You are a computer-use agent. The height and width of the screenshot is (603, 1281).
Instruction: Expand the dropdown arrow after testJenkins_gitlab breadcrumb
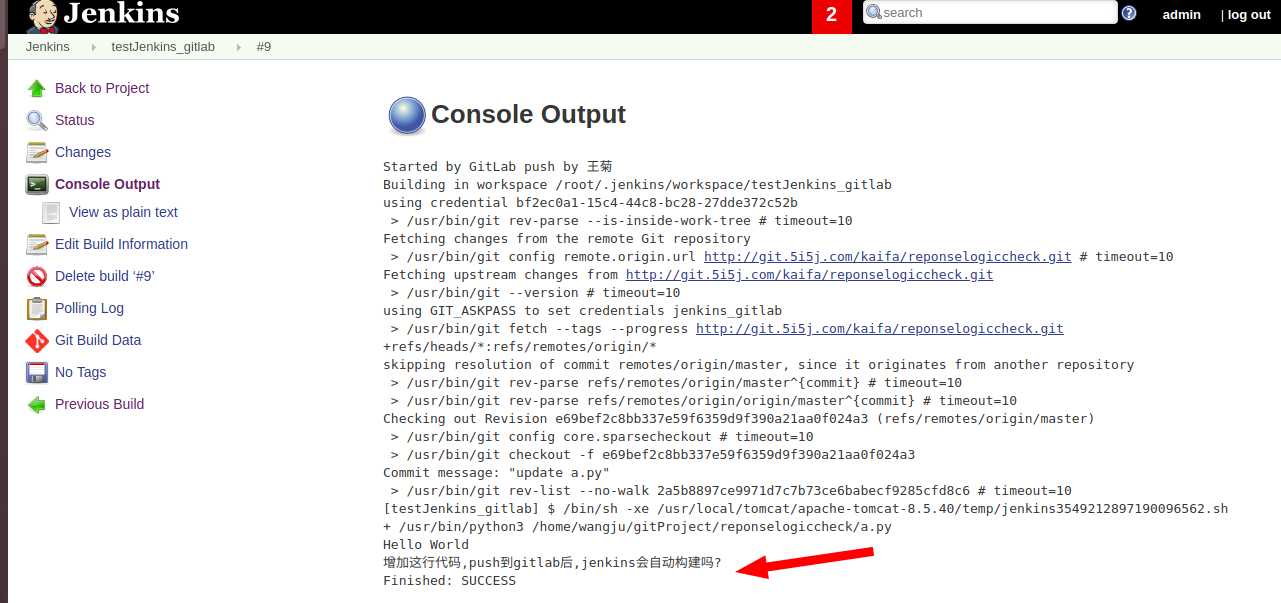[x=237, y=47]
